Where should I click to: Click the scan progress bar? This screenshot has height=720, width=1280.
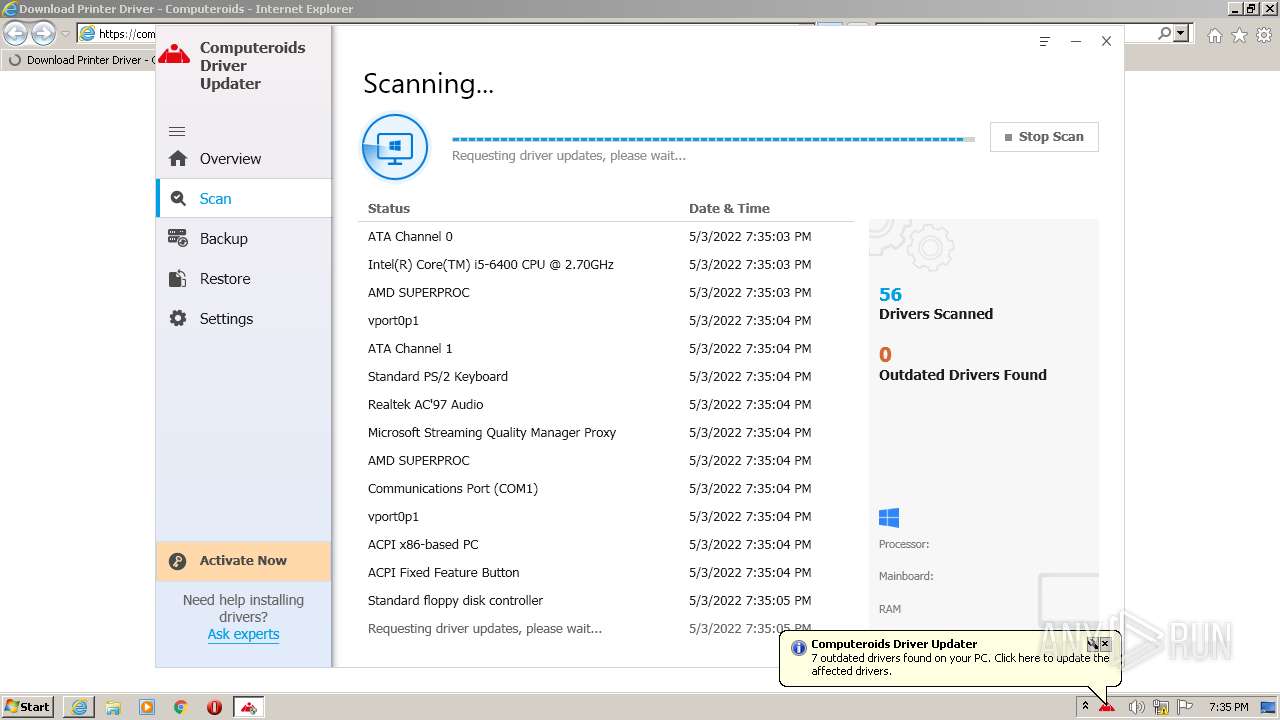click(713, 139)
